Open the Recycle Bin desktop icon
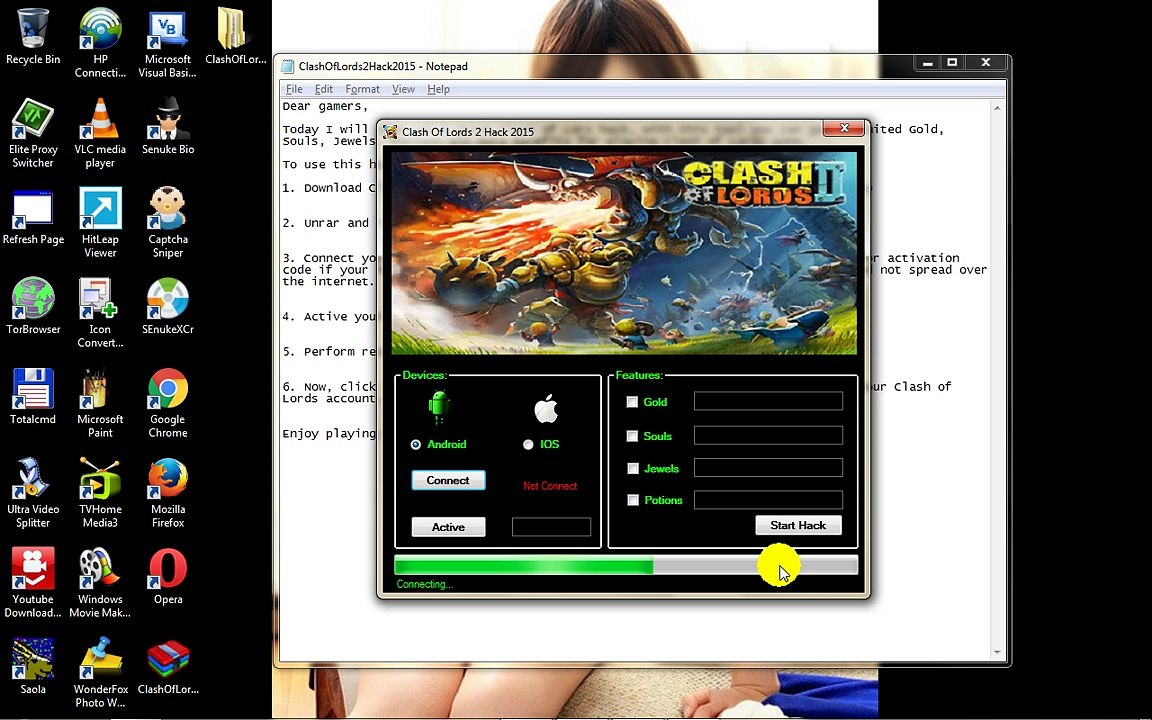This screenshot has height=720, width=1152. [x=32, y=37]
